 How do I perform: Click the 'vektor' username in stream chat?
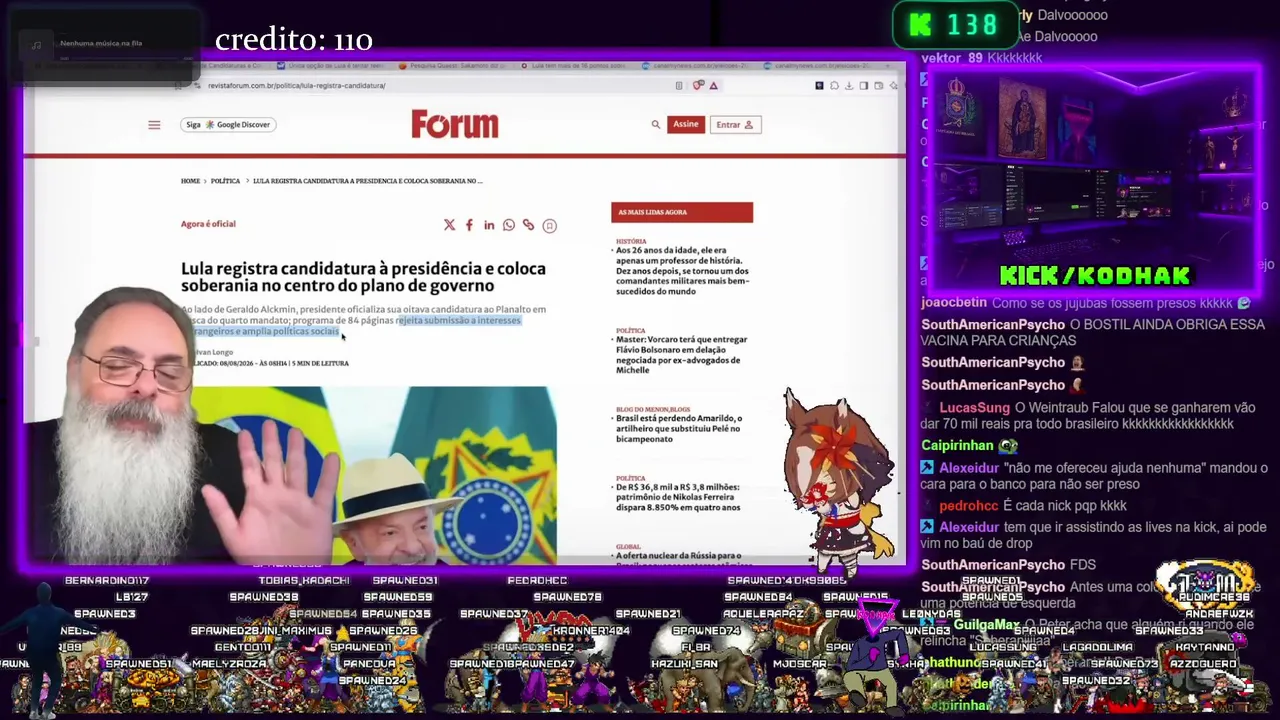point(941,58)
